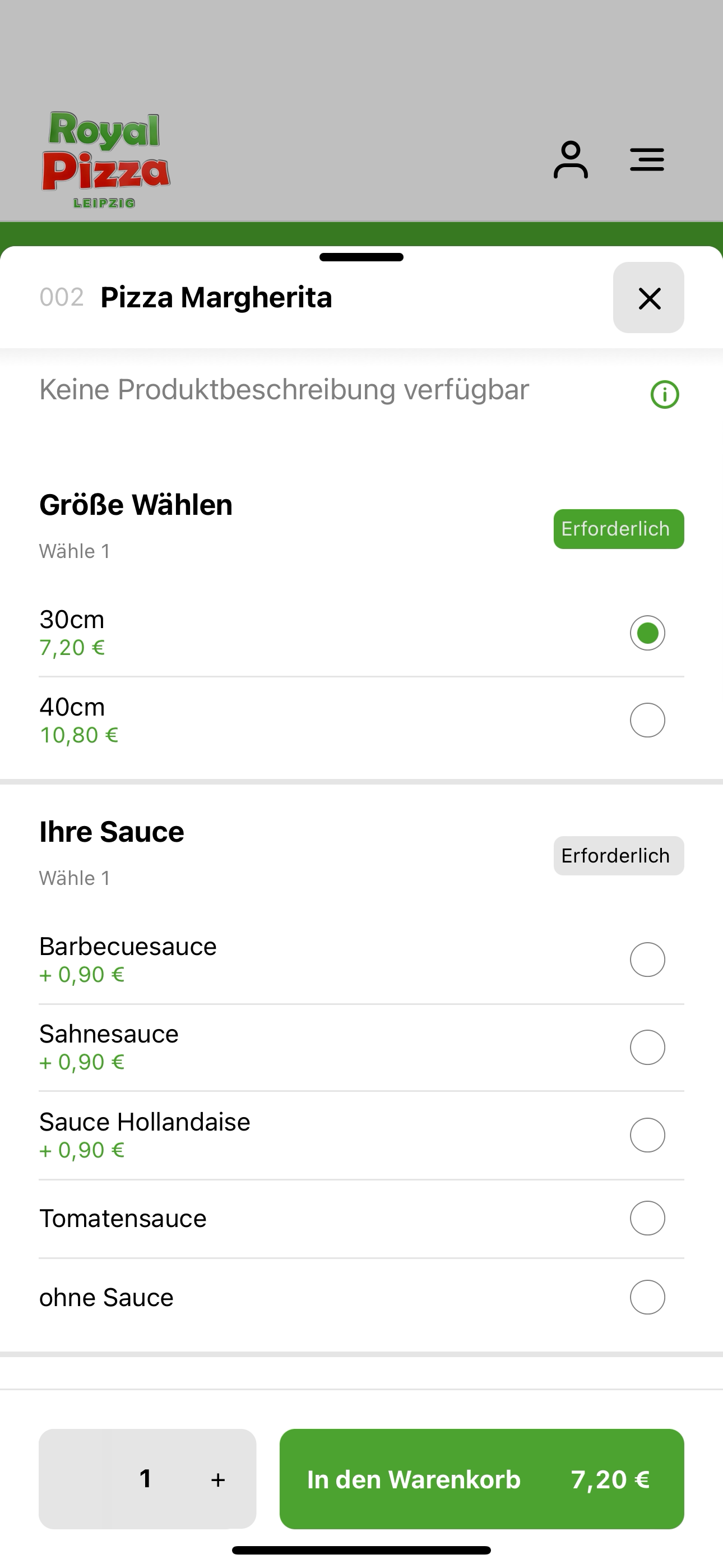Select Barbecuesauce as your sauce

coord(361,960)
